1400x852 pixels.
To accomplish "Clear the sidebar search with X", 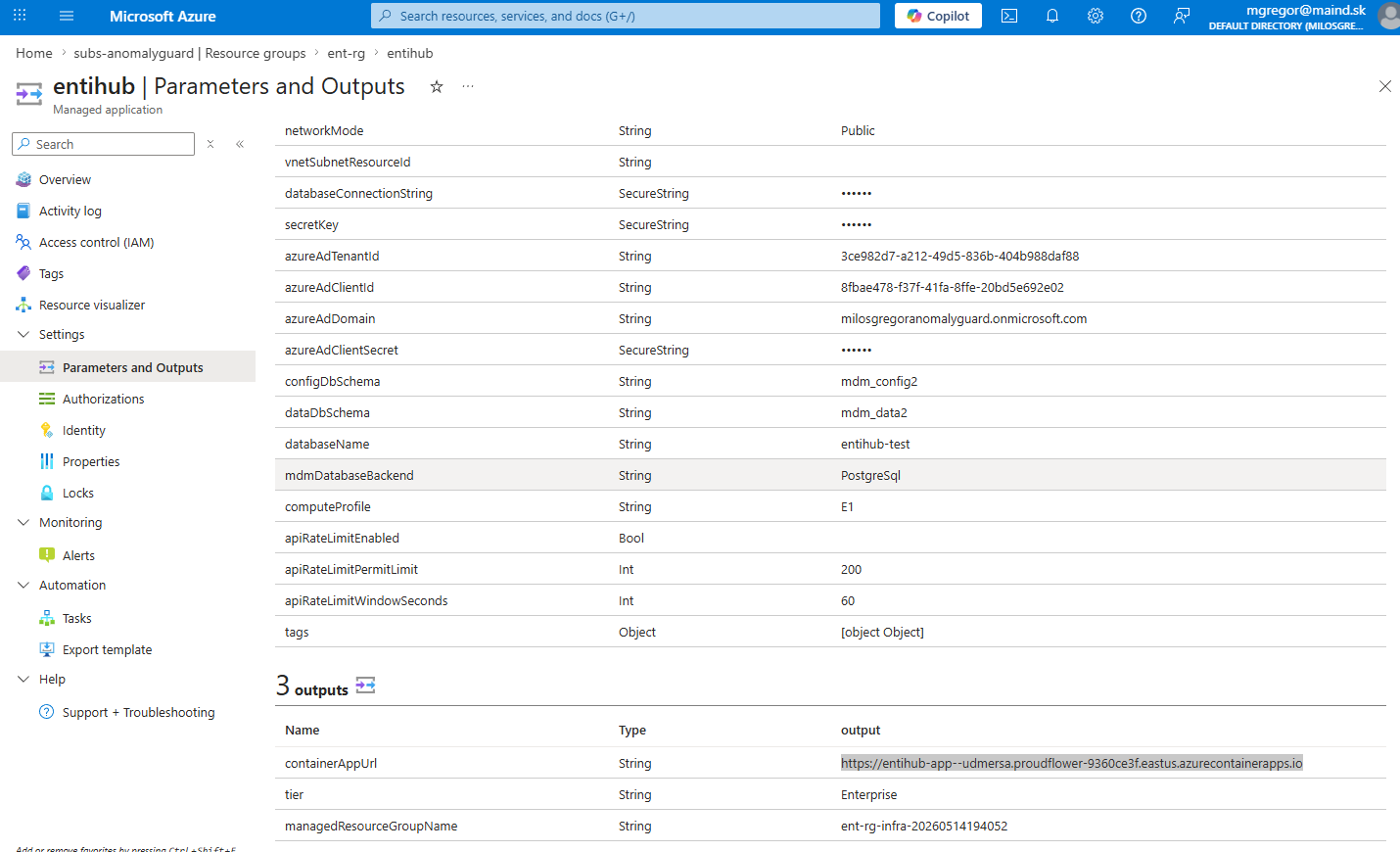I will pyautogui.click(x=210, y=144).
